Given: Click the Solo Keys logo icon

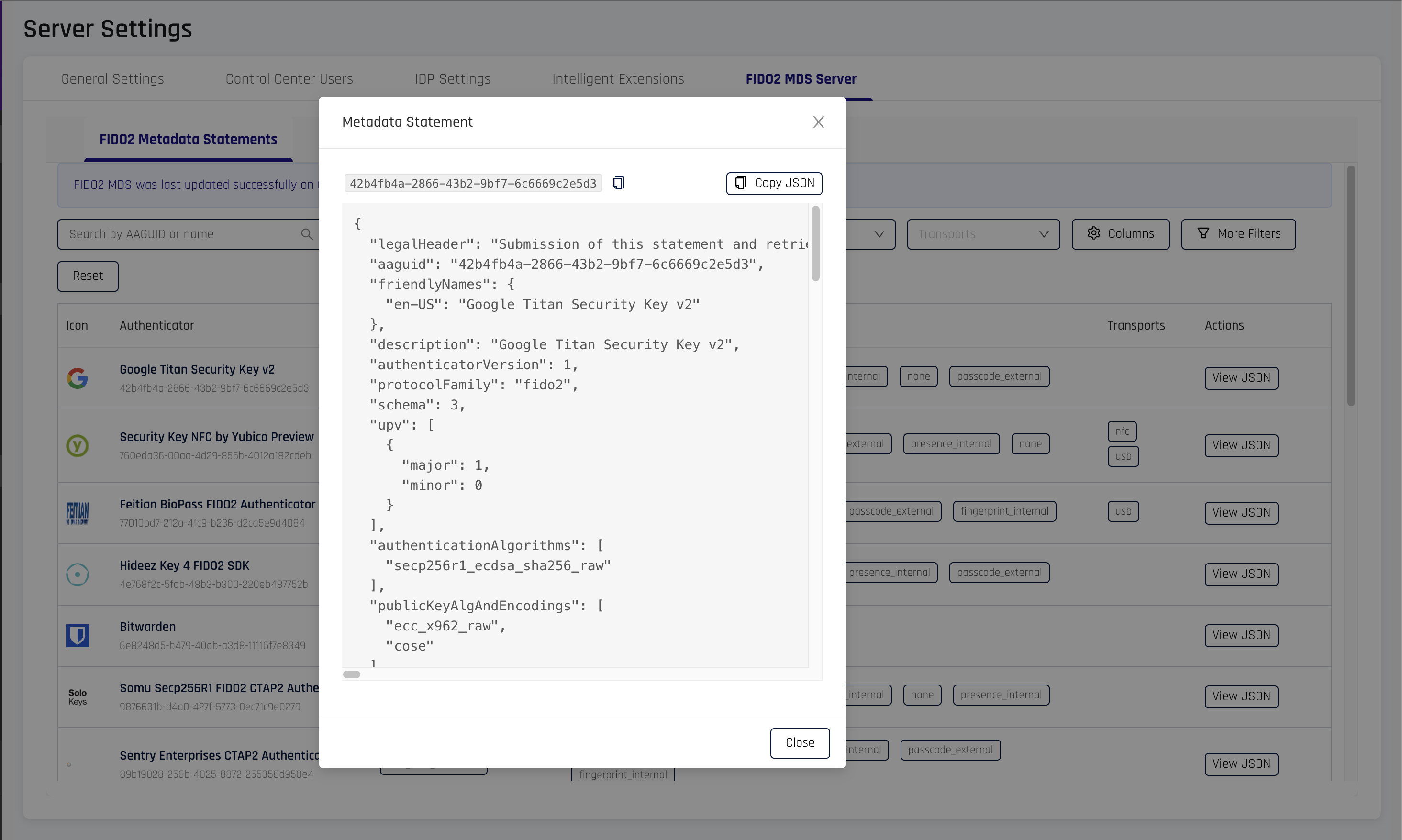Looking at the screenshot, I should point(77,697).
